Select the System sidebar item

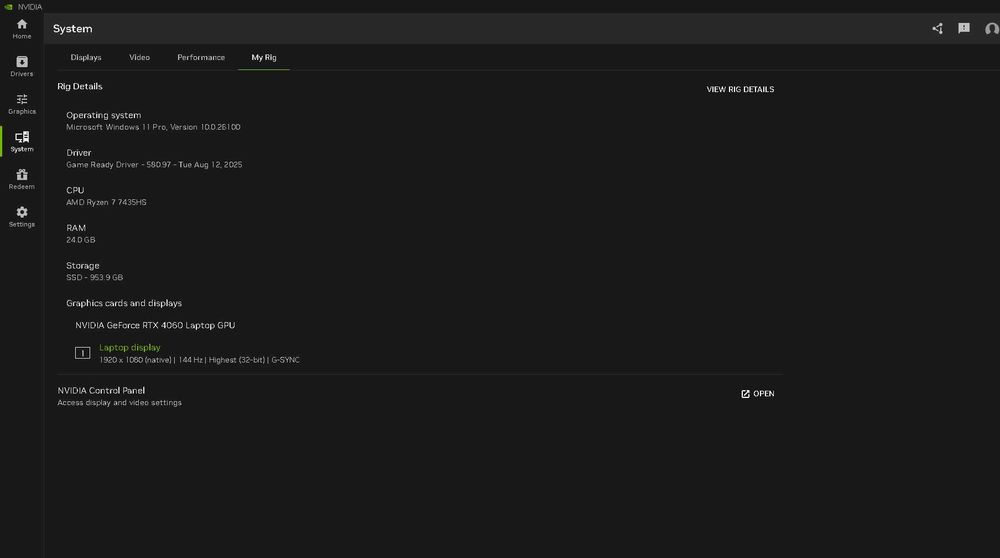(22, 142)
